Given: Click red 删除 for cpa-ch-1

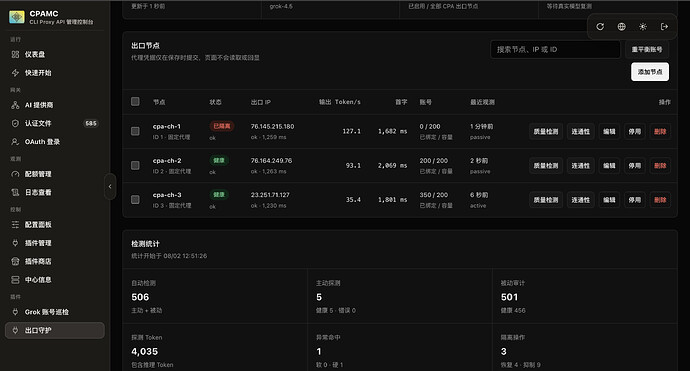Looking at the screenshot, I should pos(660,132).
